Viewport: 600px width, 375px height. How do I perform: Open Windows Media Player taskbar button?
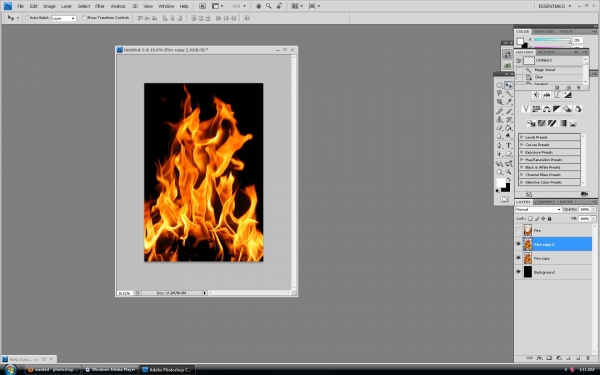tap(110, 370)
